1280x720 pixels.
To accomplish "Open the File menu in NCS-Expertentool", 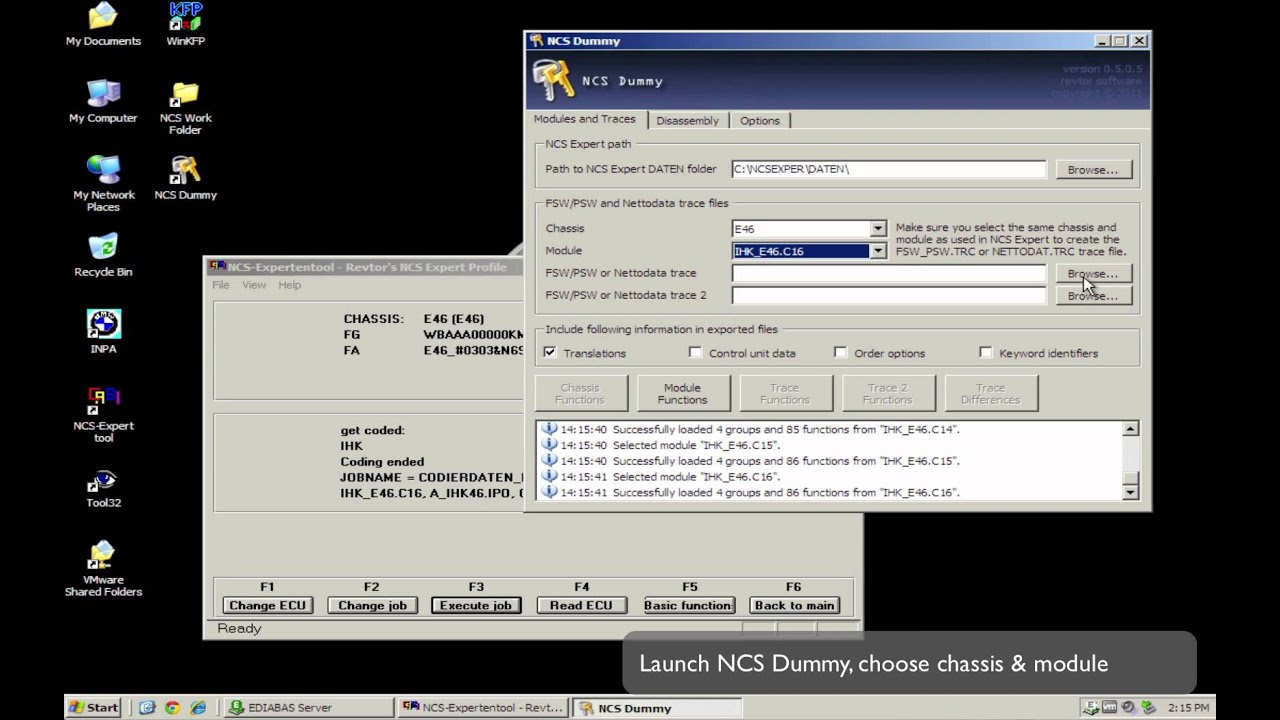I will click(x=221, y=285).
